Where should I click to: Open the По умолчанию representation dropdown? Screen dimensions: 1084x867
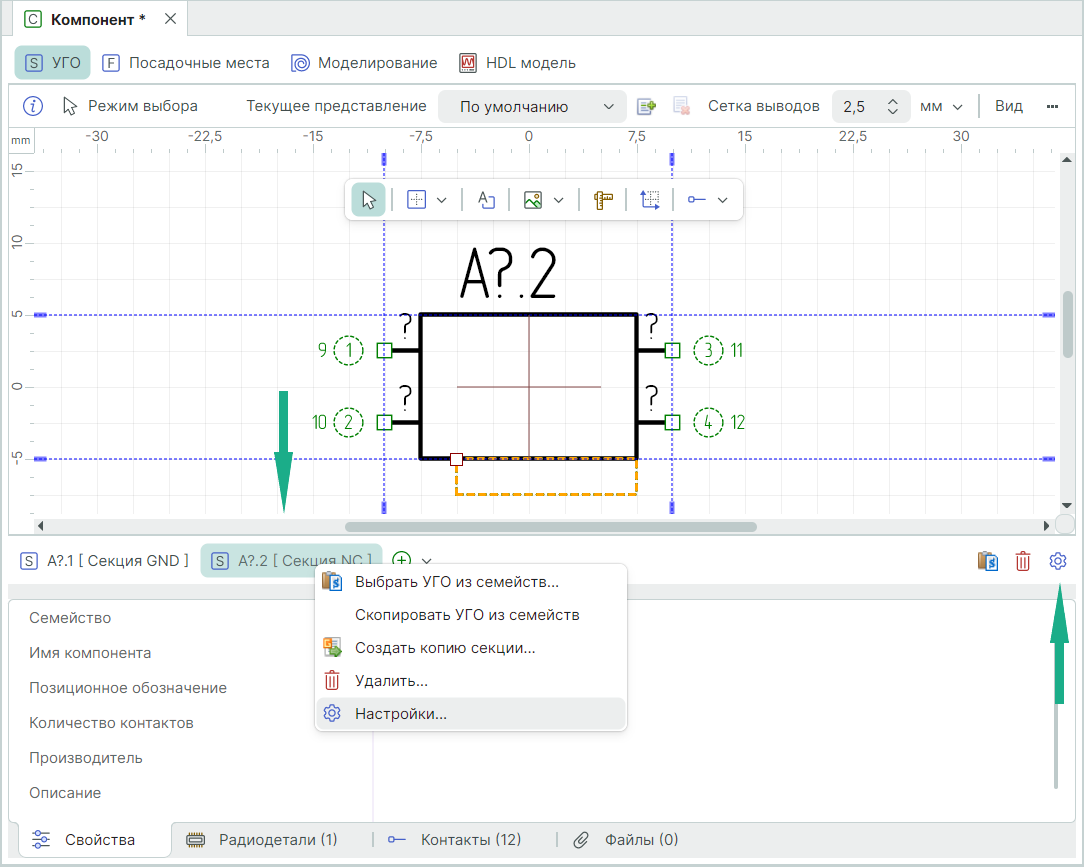click(537, 107)
